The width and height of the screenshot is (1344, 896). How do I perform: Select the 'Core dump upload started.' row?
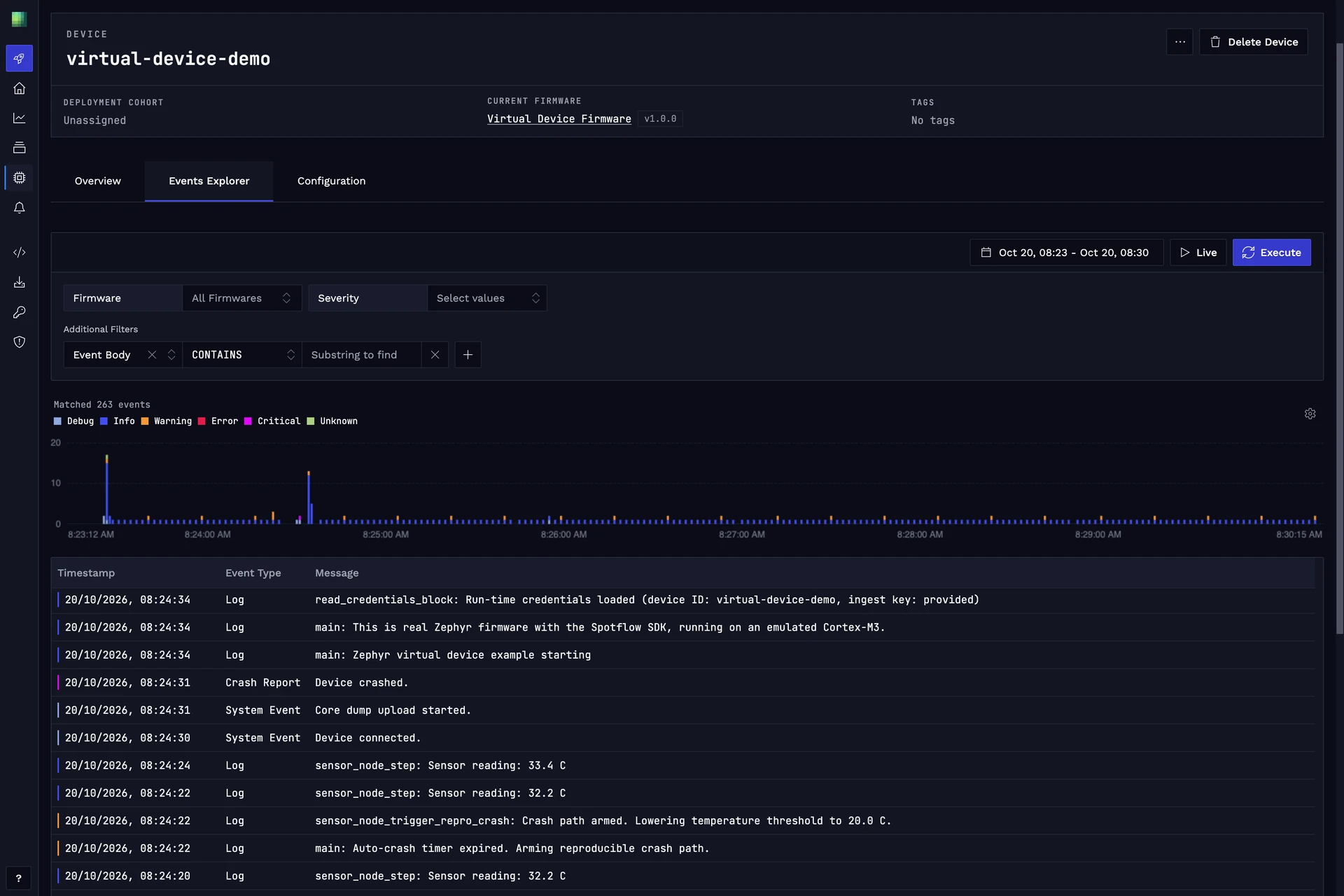(x=682, y=710)
